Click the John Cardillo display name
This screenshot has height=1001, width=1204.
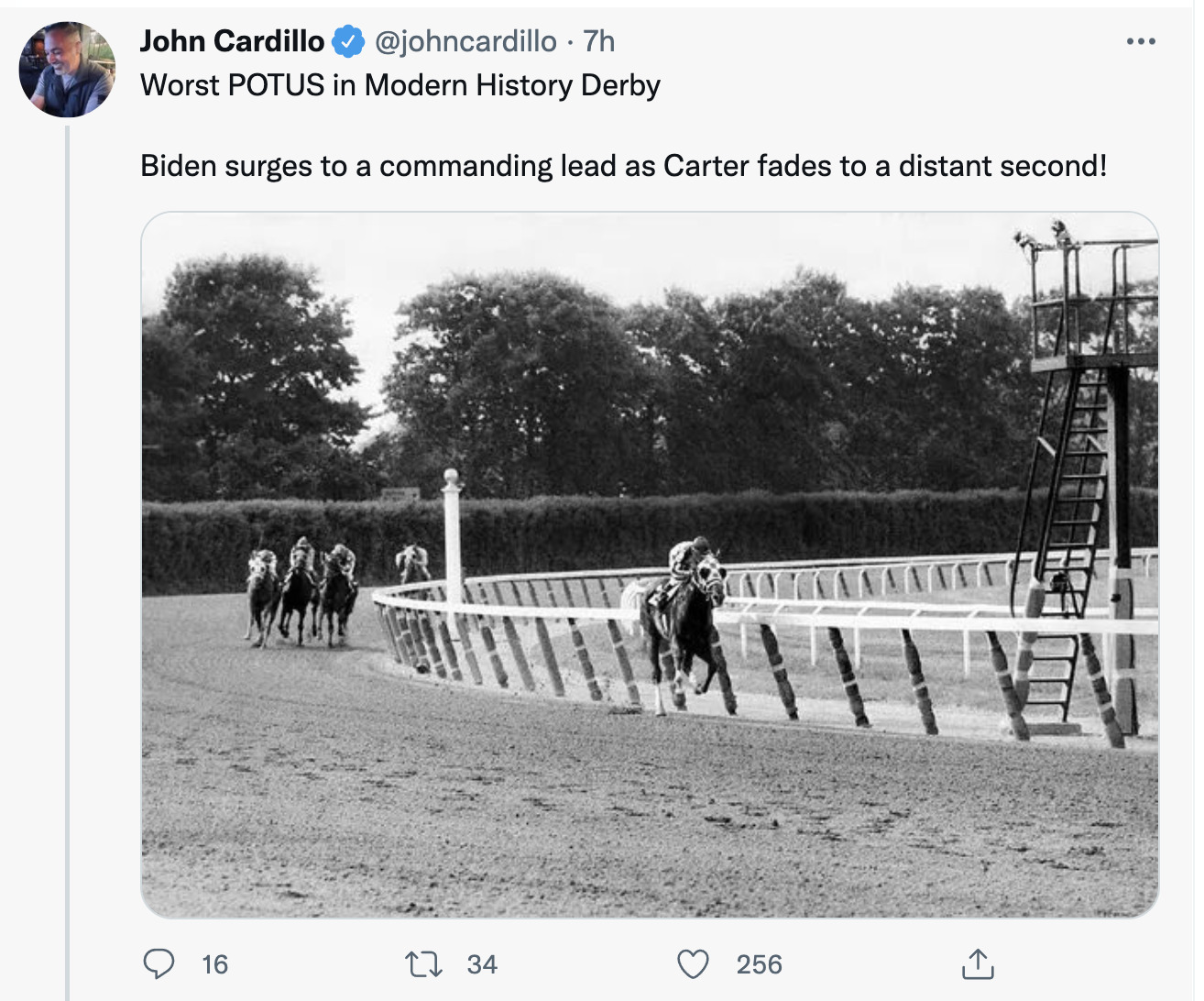(232, 41)
